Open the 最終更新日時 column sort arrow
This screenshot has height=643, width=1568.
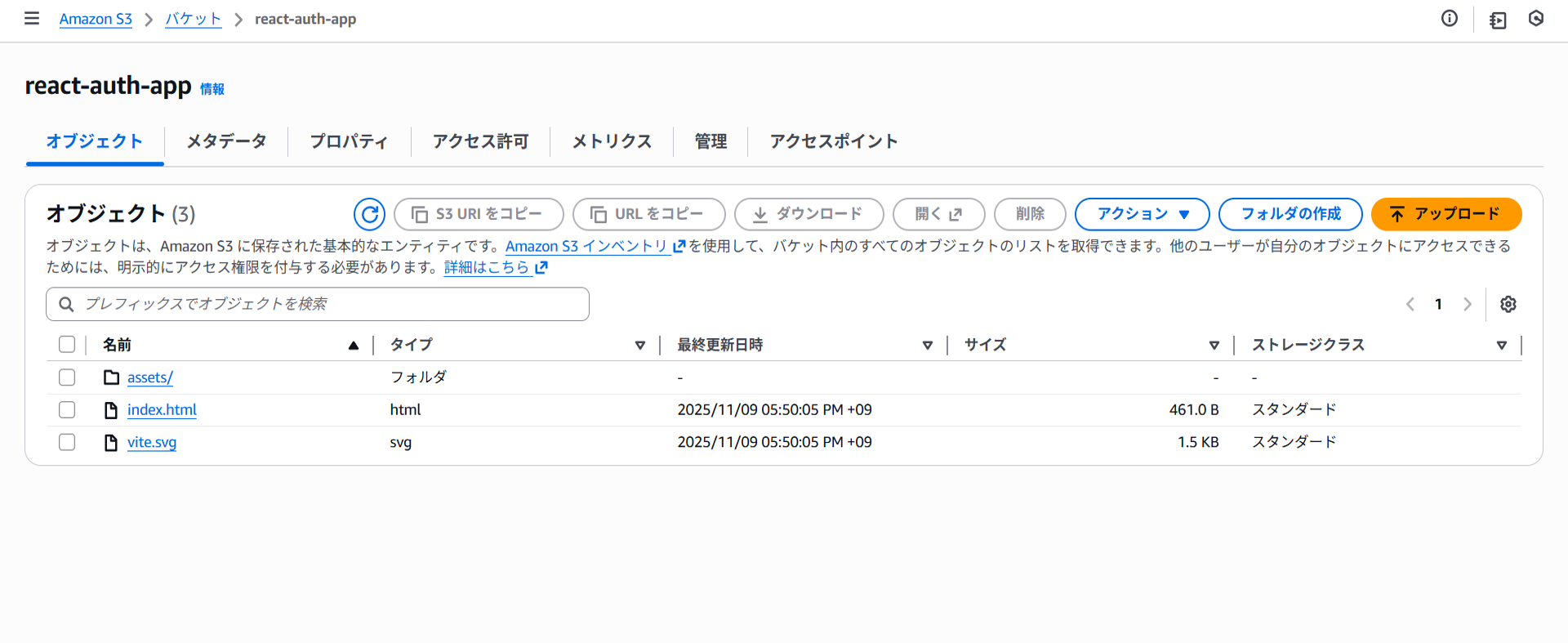coord(928,346)
